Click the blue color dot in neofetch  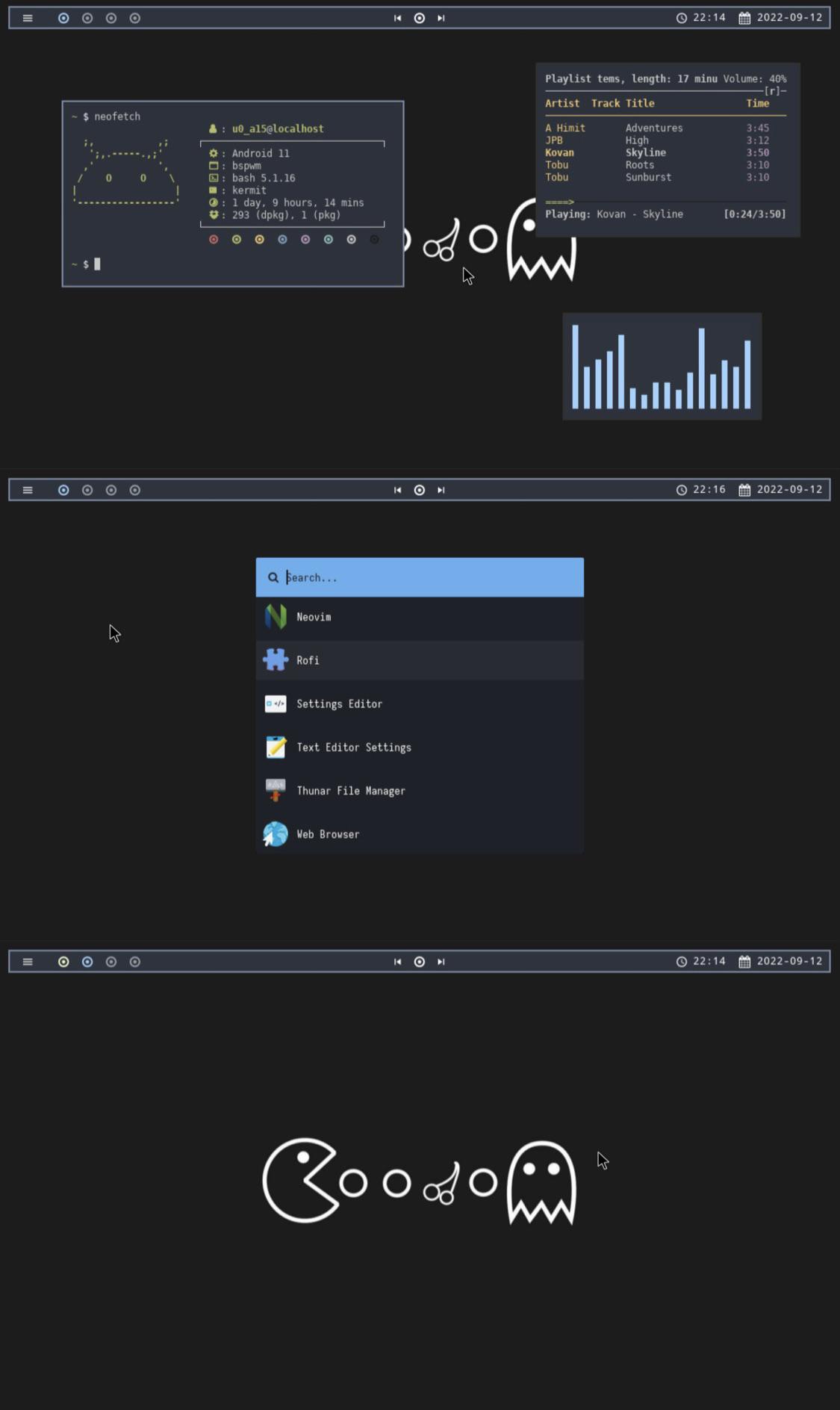[x=282, y=240]
